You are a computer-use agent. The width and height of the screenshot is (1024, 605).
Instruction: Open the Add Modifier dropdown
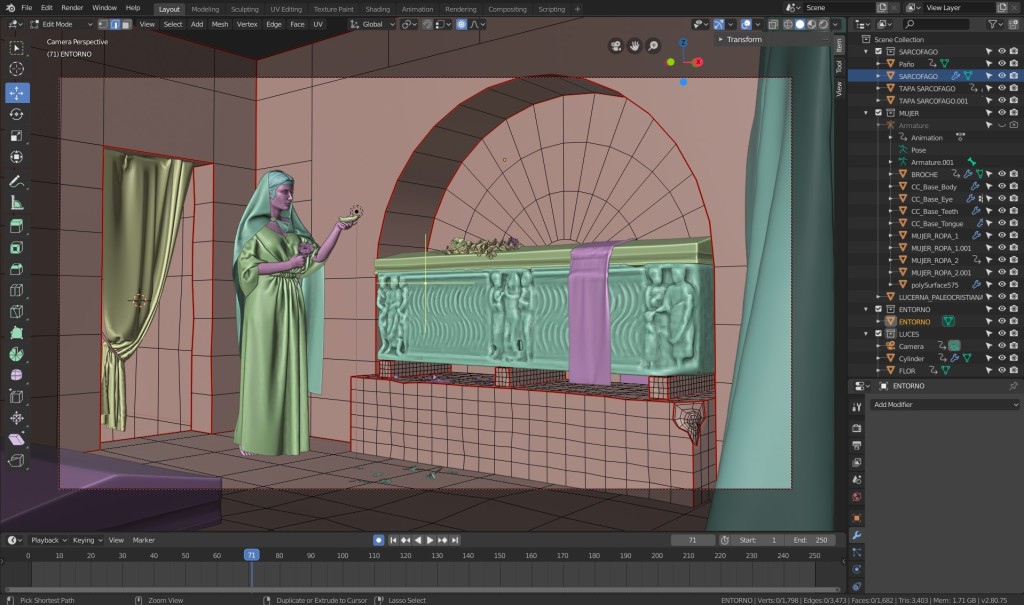[944, 405]
